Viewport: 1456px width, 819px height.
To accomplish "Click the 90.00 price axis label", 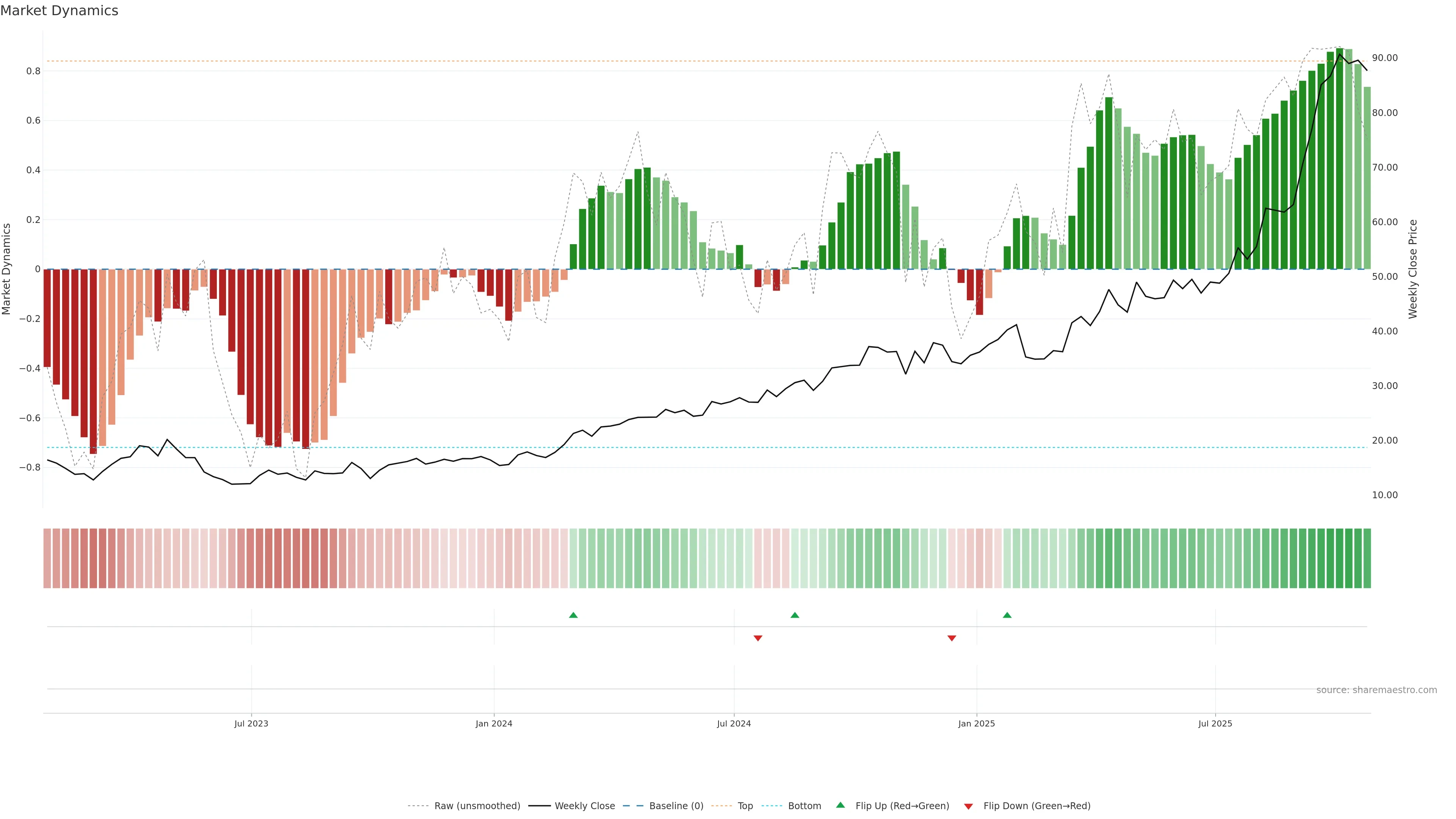I will 1385,58.
